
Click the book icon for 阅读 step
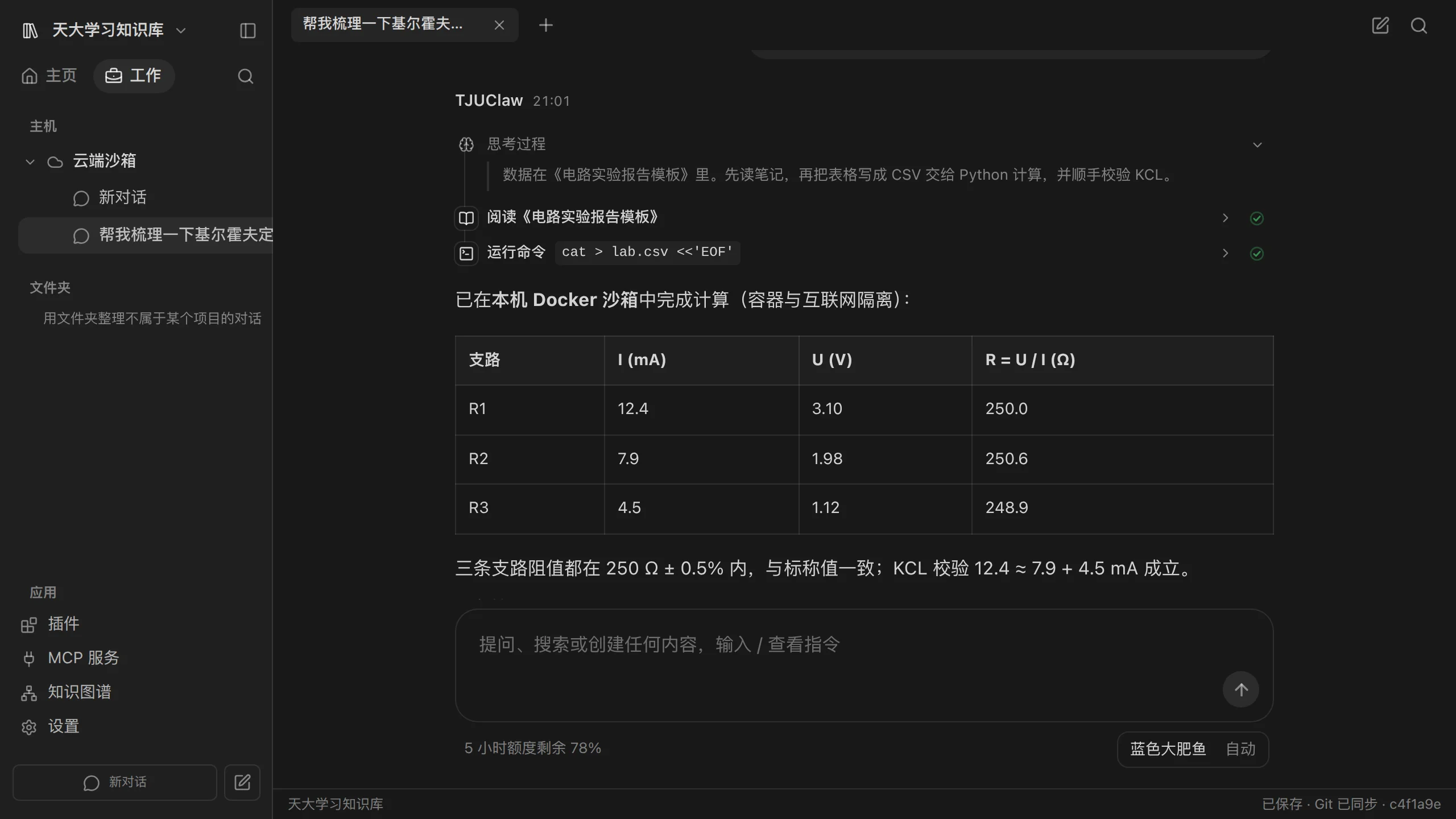pyautogui.click(x=466, y=218)
